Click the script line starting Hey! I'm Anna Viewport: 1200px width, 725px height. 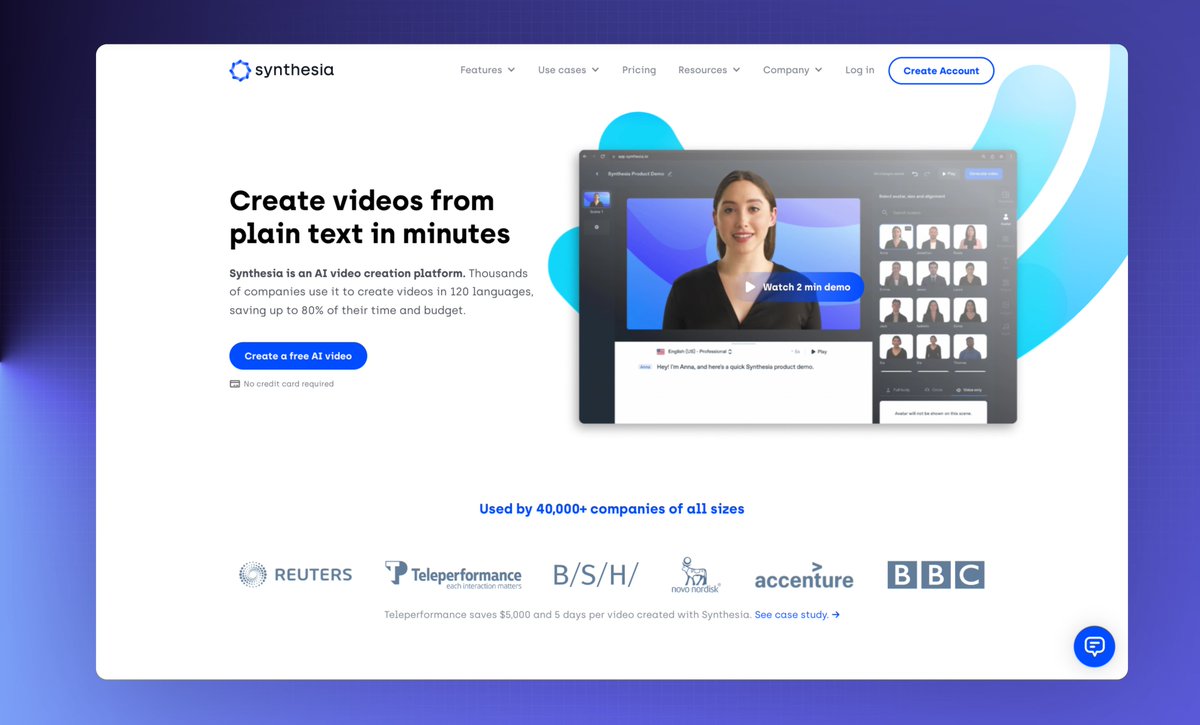click(x=735, y=367)
